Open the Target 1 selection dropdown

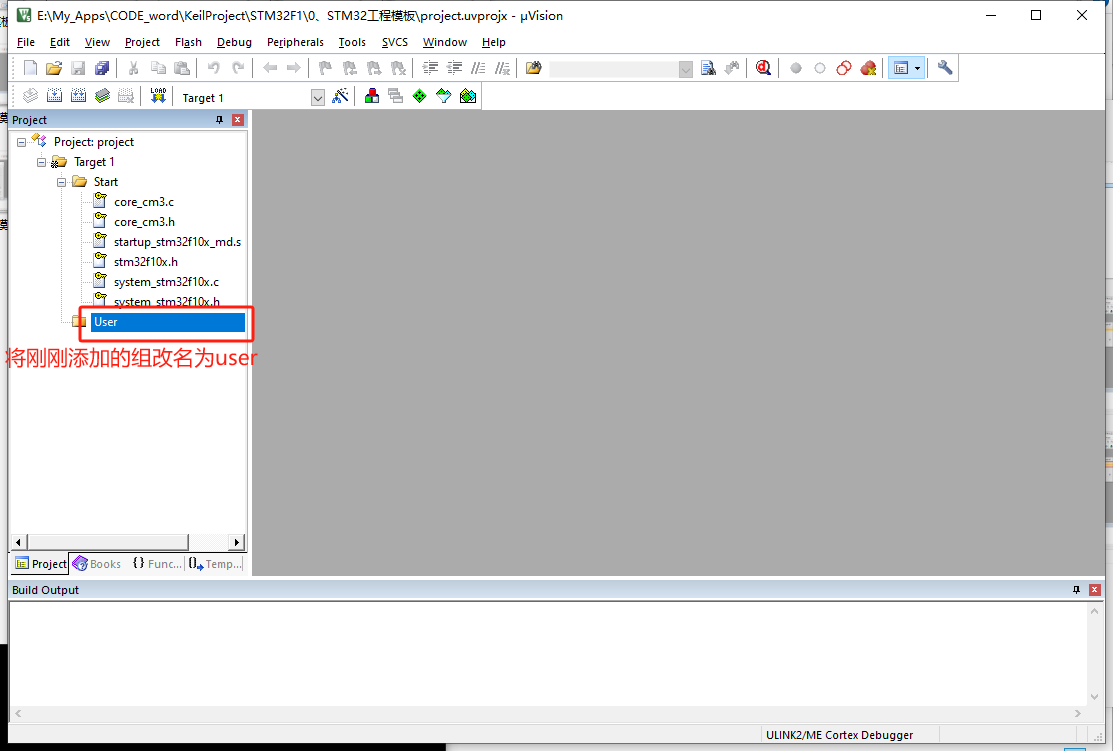[x=317, y=98]
